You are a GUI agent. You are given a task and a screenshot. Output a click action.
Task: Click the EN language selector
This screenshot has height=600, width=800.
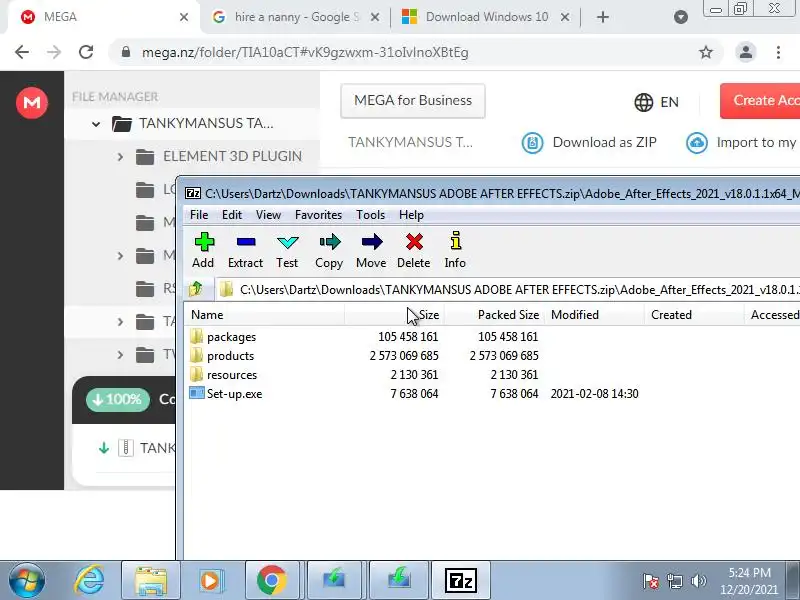coord(669,102)
